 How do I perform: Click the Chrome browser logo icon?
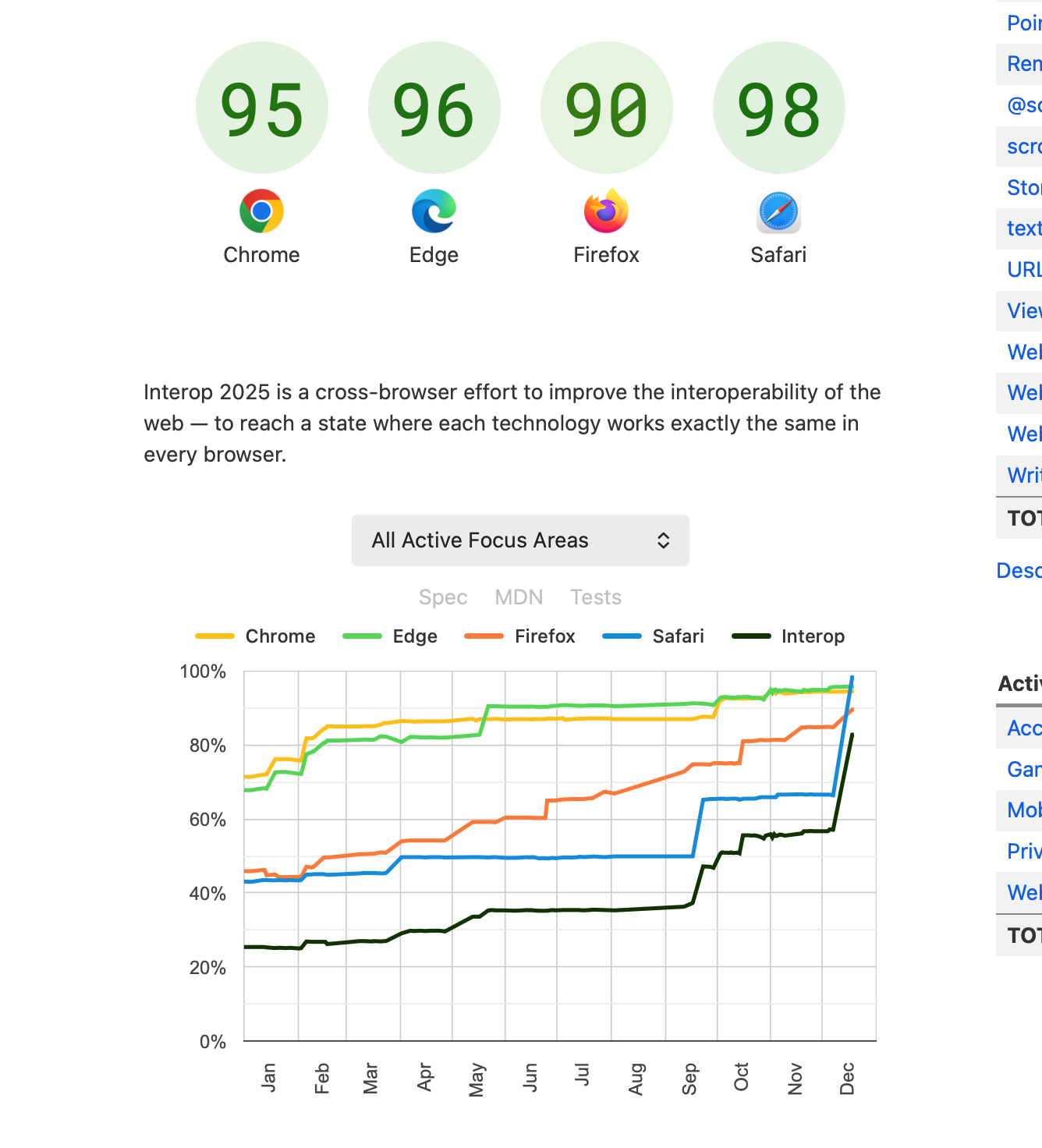coord(261,211)
